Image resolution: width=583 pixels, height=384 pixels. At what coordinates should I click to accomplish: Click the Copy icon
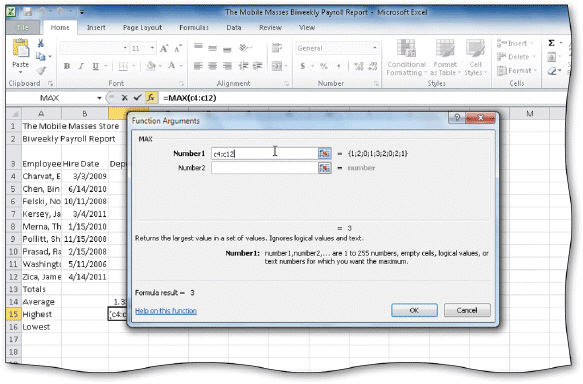pyautogui.click(x=41, y=57)
